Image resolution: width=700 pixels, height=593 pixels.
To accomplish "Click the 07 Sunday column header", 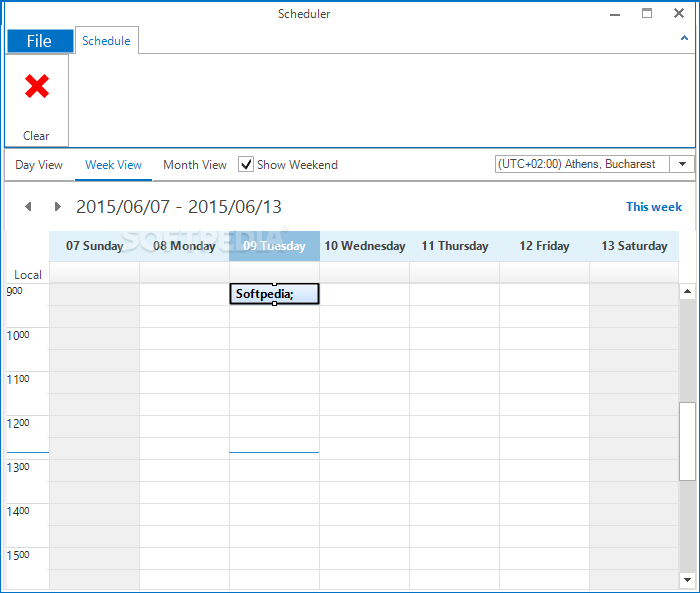I will 94,246.
